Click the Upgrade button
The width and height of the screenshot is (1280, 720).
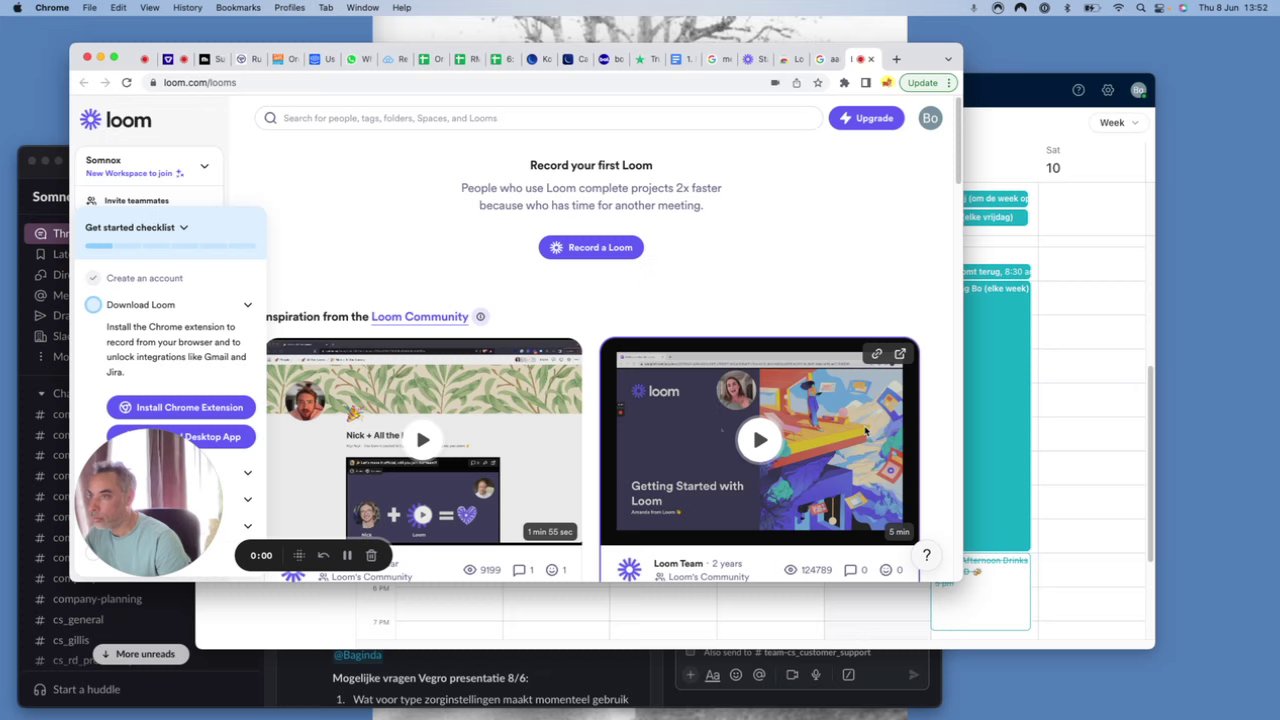point(866,118)
